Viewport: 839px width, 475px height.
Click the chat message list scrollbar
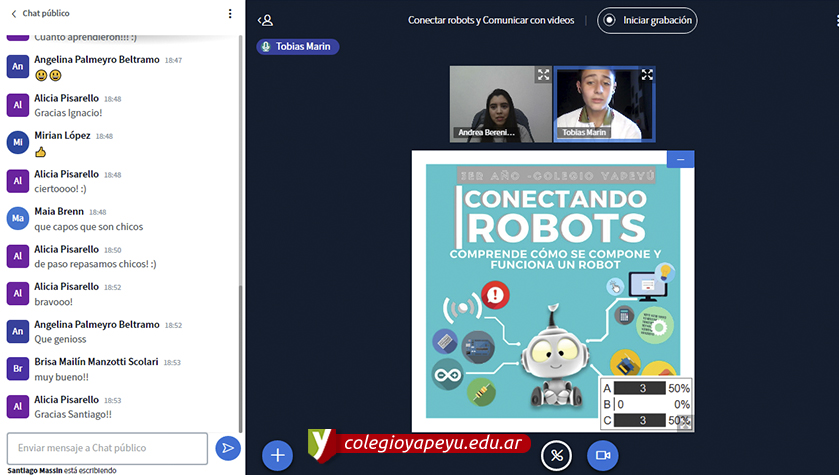240,350
